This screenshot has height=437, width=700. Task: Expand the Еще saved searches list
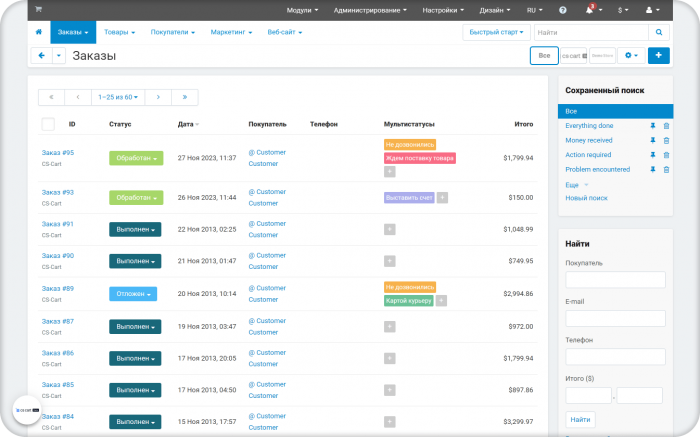[577, 185]
